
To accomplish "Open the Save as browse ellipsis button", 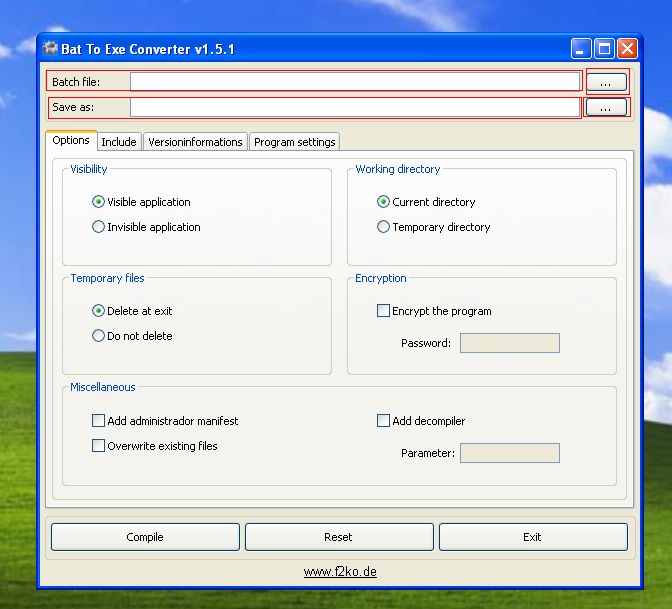I will click(x=606, y=107).
